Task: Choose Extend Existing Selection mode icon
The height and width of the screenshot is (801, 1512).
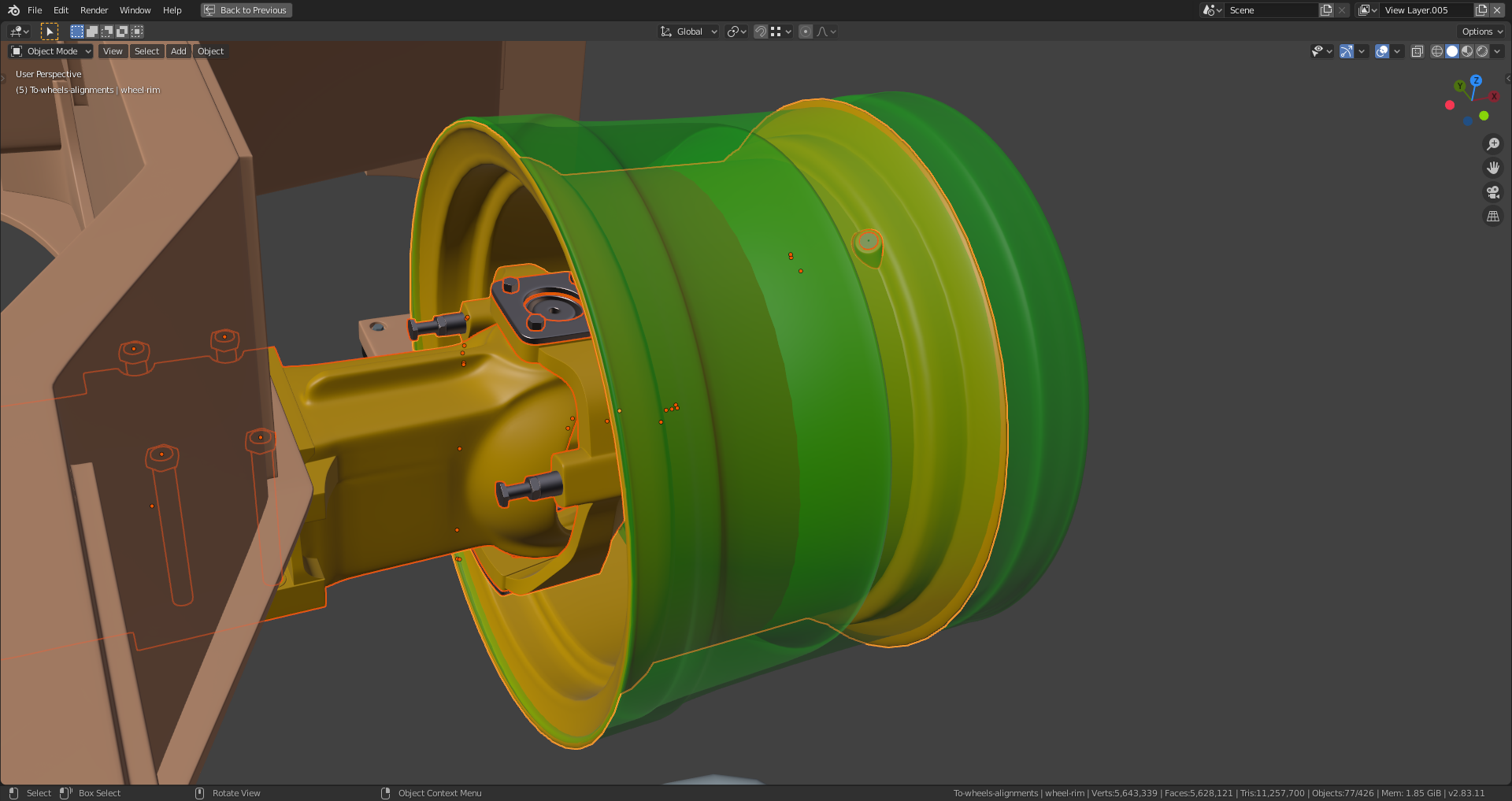Action: point(92,32)
